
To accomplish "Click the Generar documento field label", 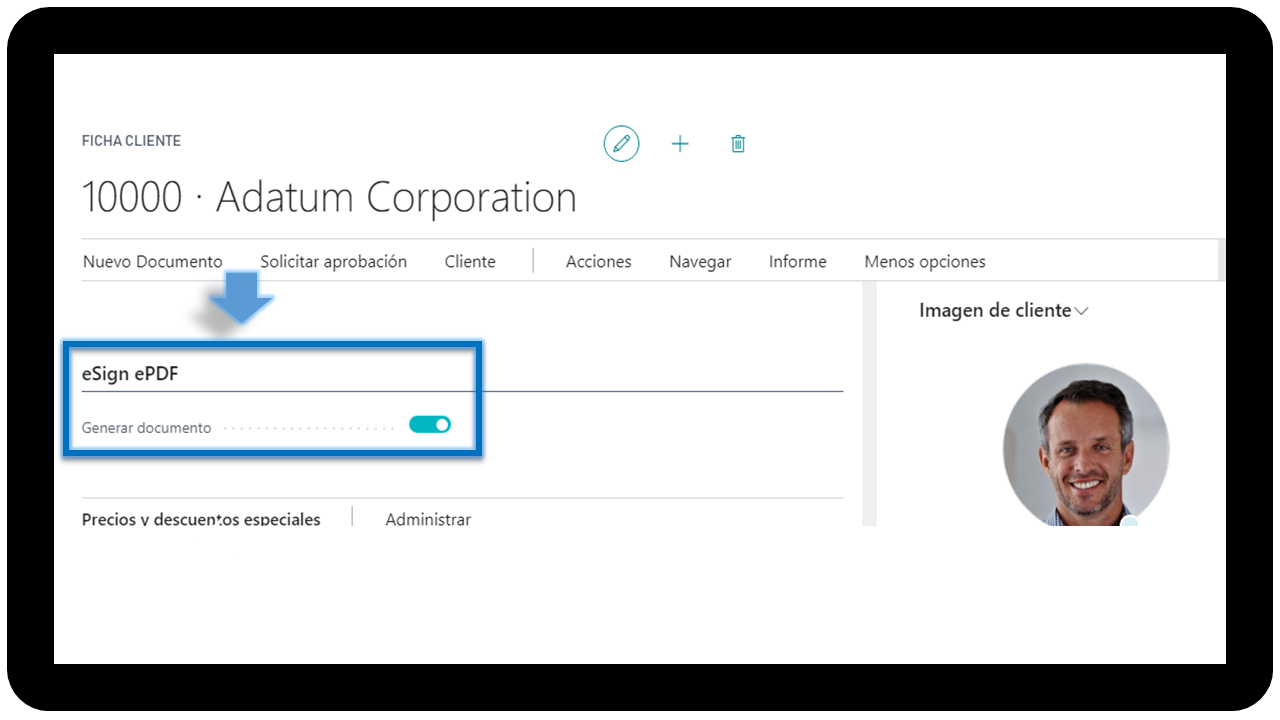I will (147, 428).
